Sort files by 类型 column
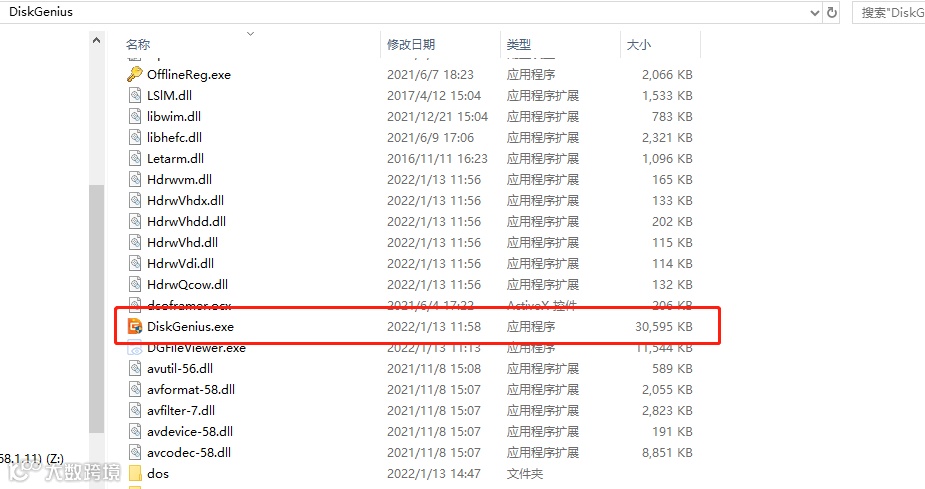The width and height of the screenshot is (925, 489). tap(519, 44)
